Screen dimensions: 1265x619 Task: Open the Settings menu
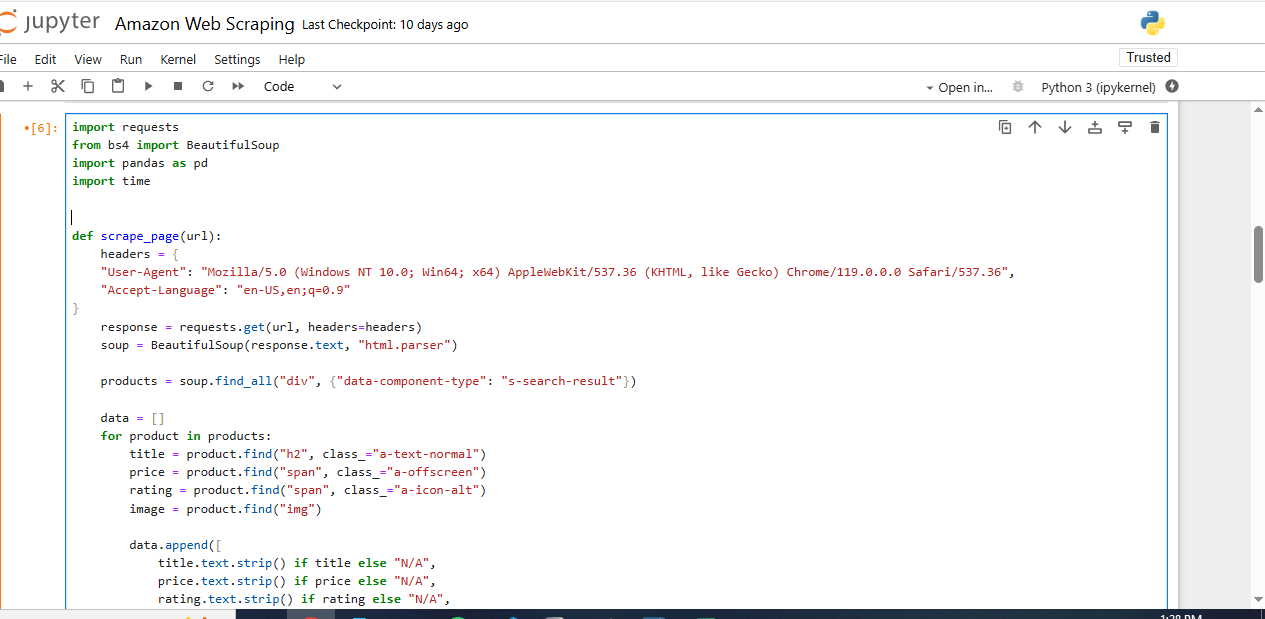tap(237, 59)
